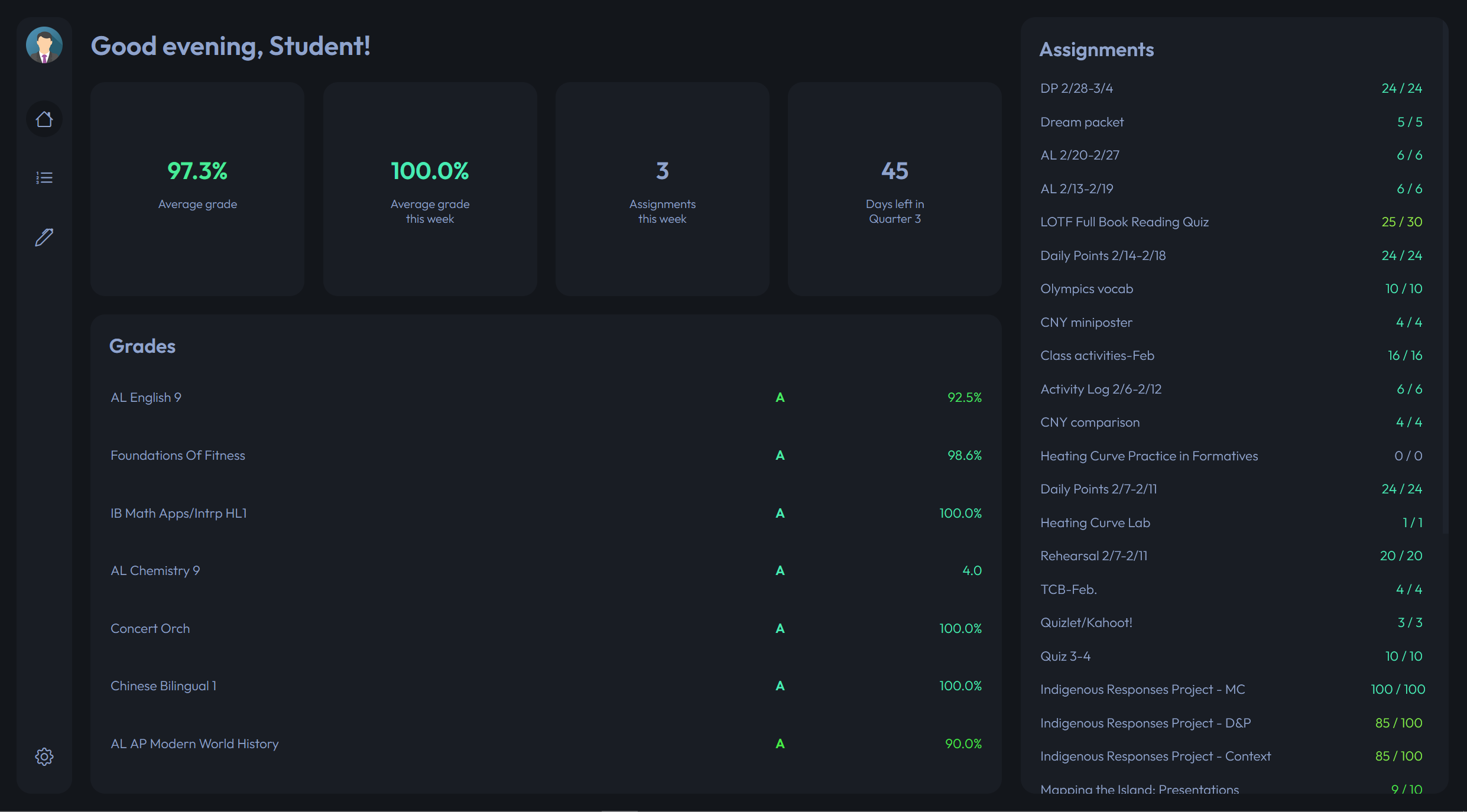Select the Dream packet assignment
This screenshot has height=812, width=1467.
(1231, 122)
